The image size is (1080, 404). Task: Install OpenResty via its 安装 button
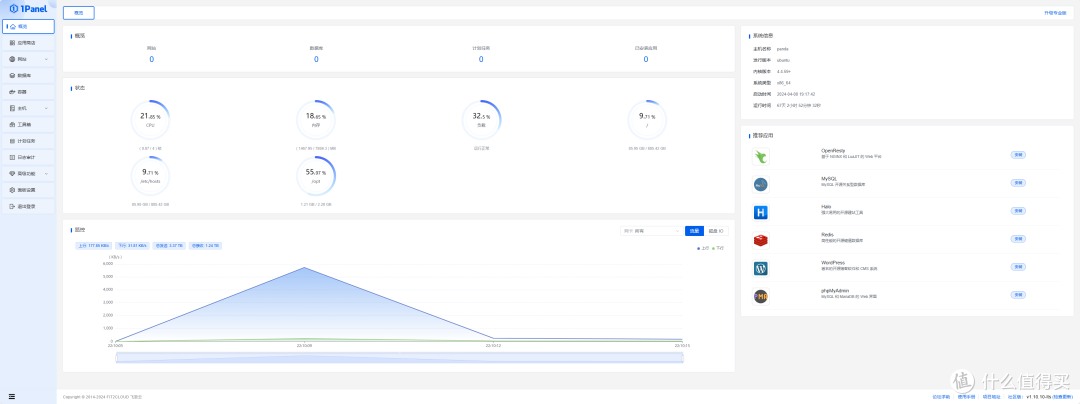tap(1018, 155)
